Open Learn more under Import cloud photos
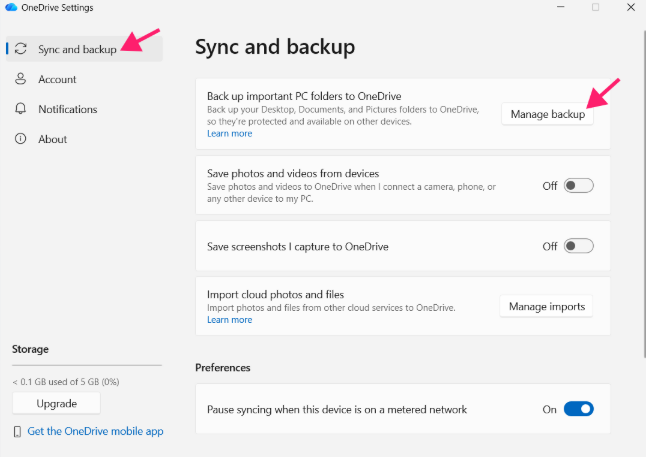Screen dimensions: 646x457 (229, 320)
